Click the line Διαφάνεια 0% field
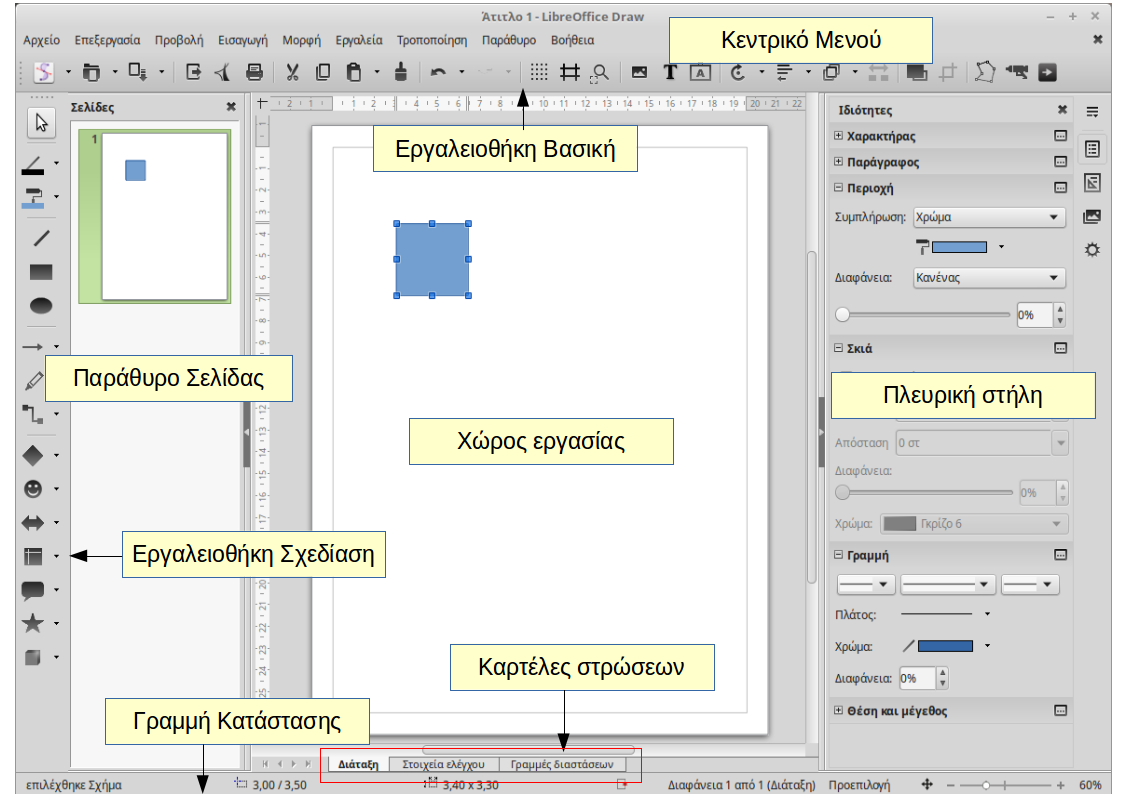1123x794 pixels. click(x=918, y=678)
